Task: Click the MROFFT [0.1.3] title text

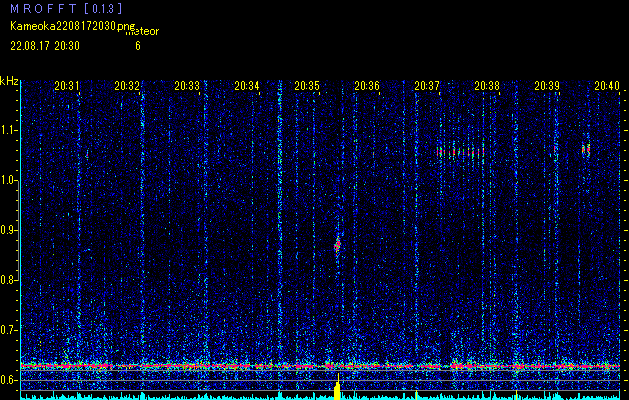Action: [66, 8]
